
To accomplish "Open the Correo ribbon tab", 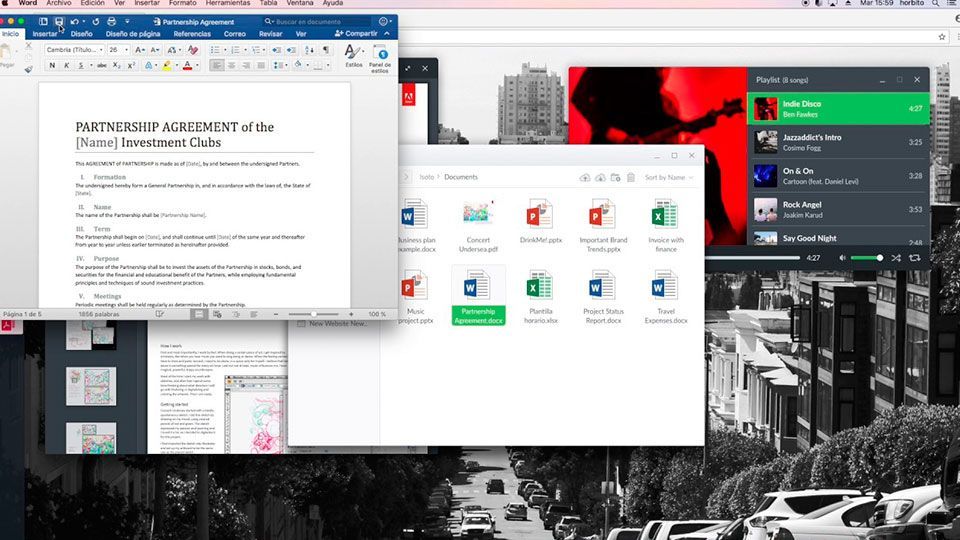I will click(234, 34).
